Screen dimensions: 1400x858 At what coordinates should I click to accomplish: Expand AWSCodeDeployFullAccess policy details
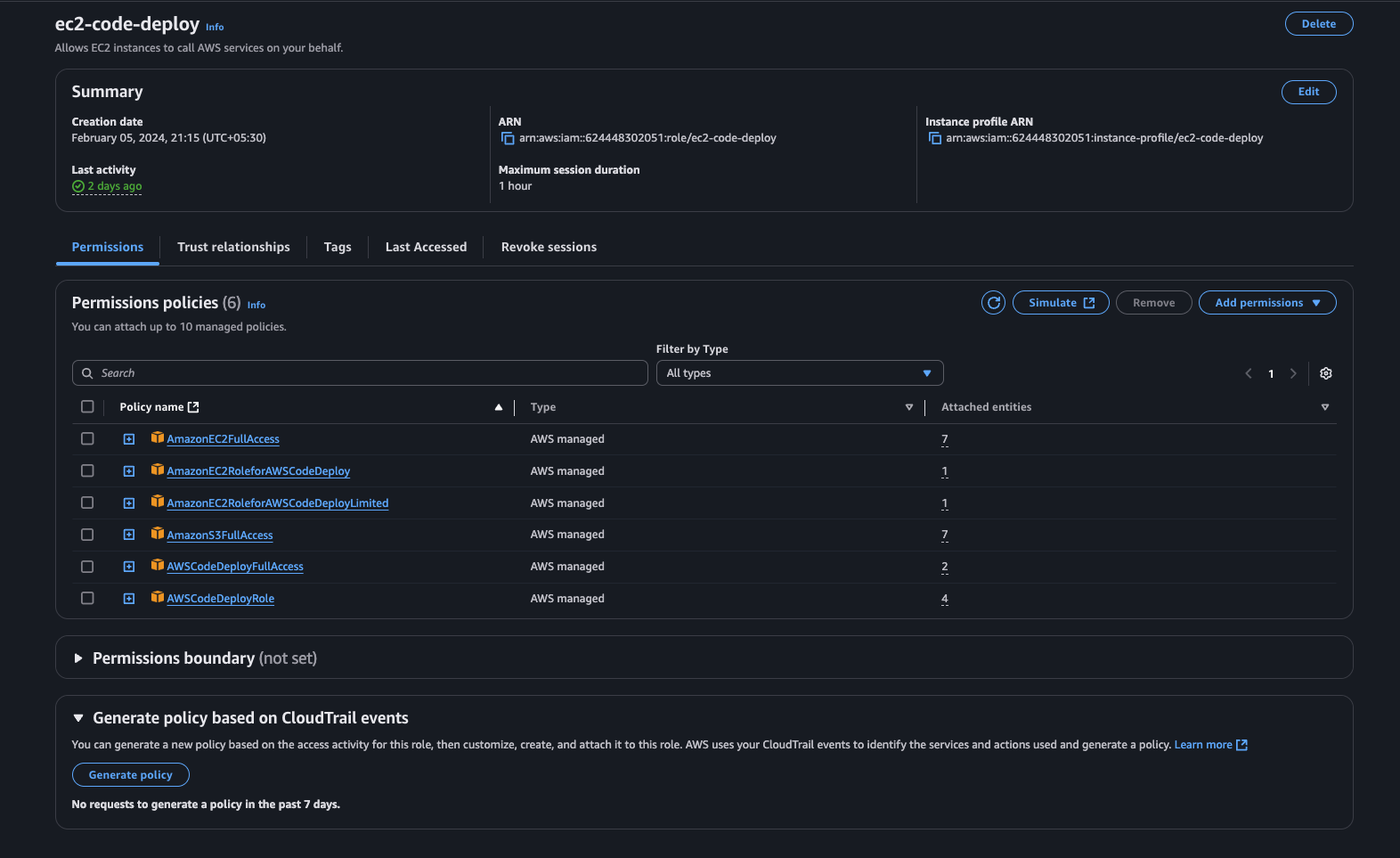129,567
